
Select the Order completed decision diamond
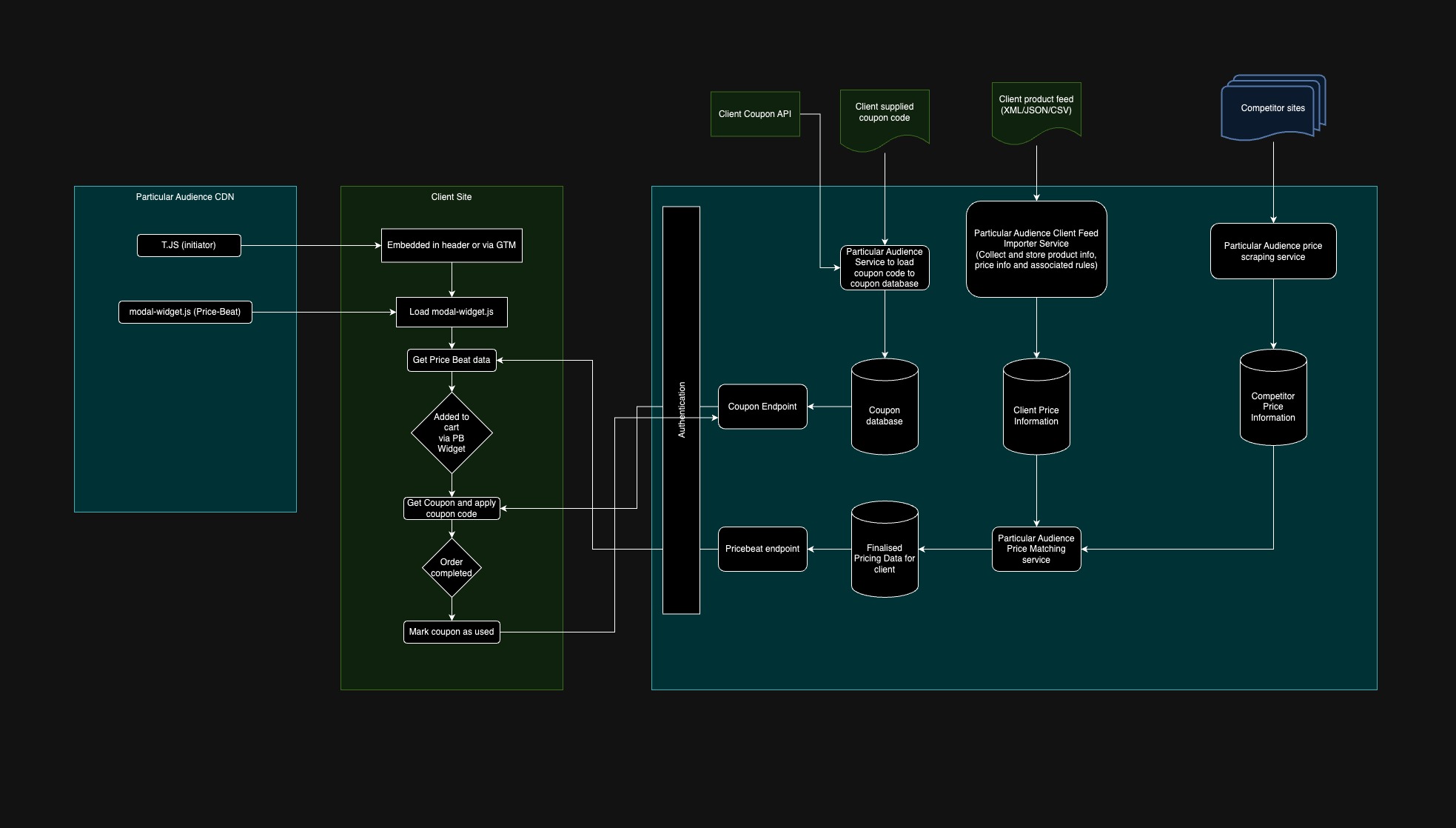point(452,567)
